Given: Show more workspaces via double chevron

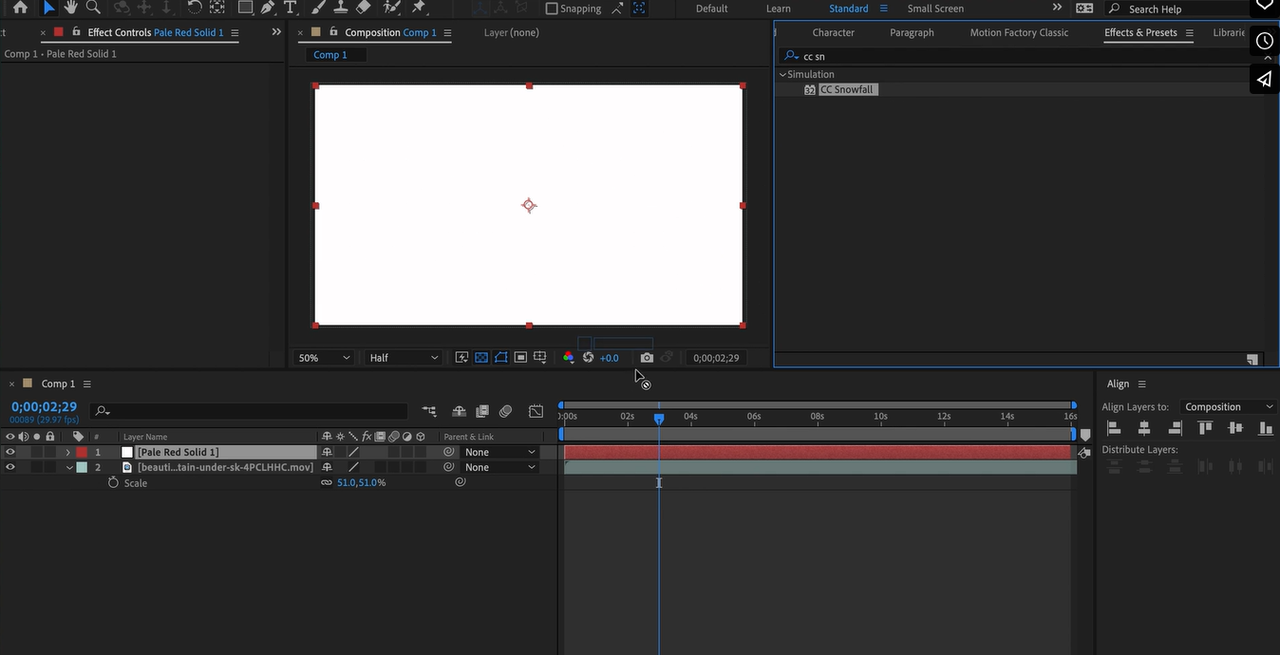Looking at the screenshot, I should tap(1057, 8).
